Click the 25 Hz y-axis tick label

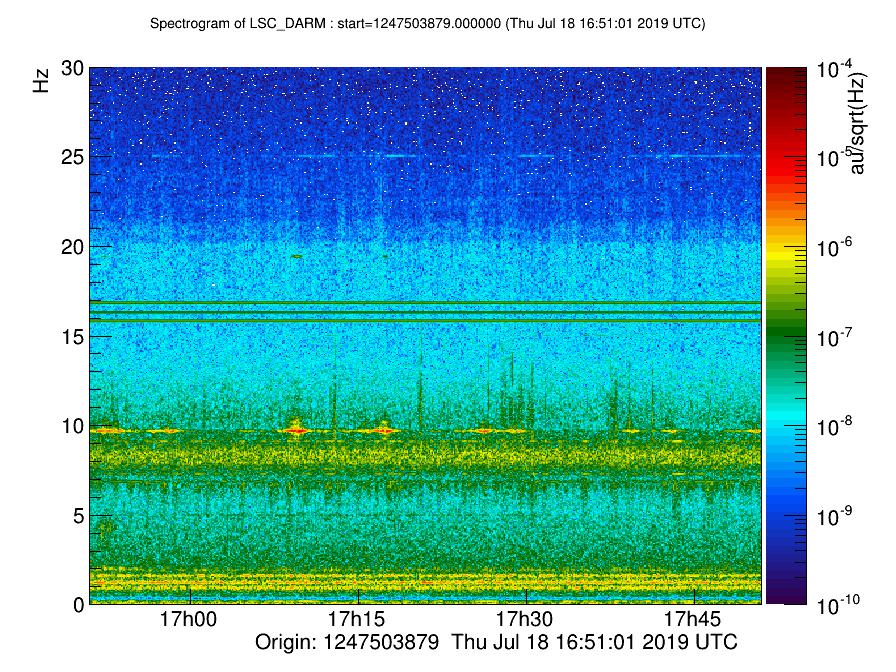point(70,157)
